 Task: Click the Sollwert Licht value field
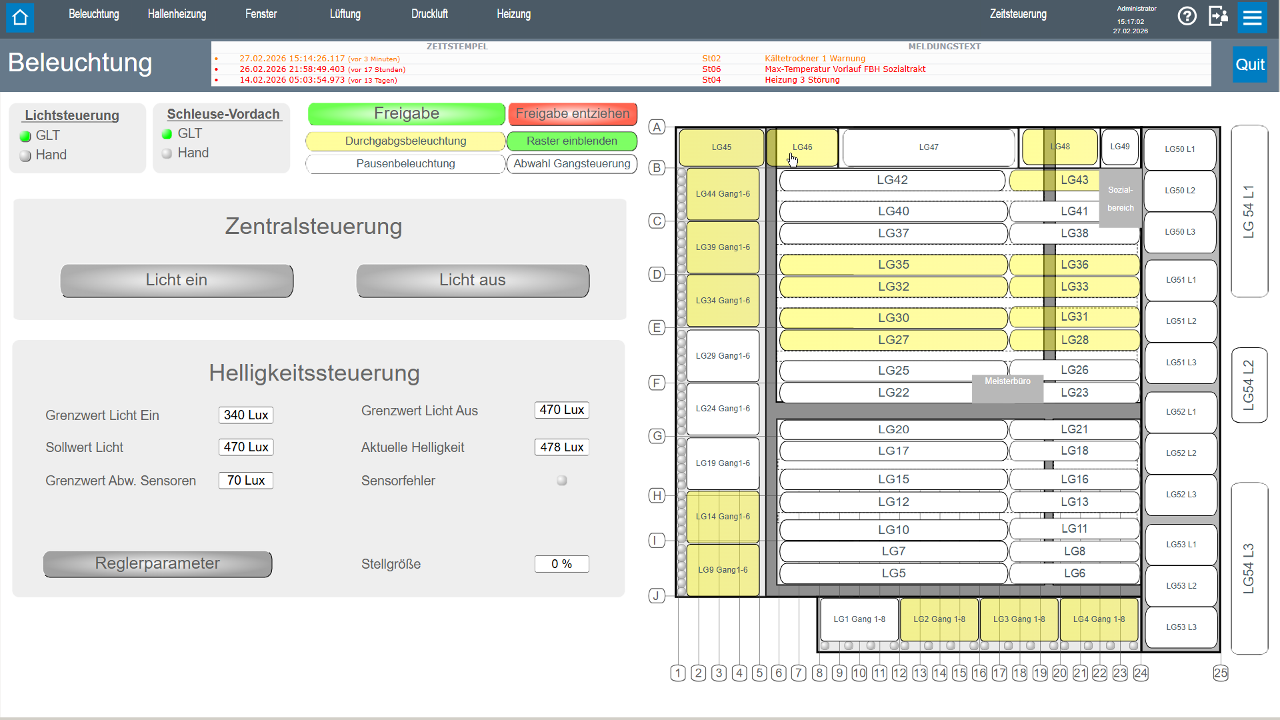click(x=246, y=447)
